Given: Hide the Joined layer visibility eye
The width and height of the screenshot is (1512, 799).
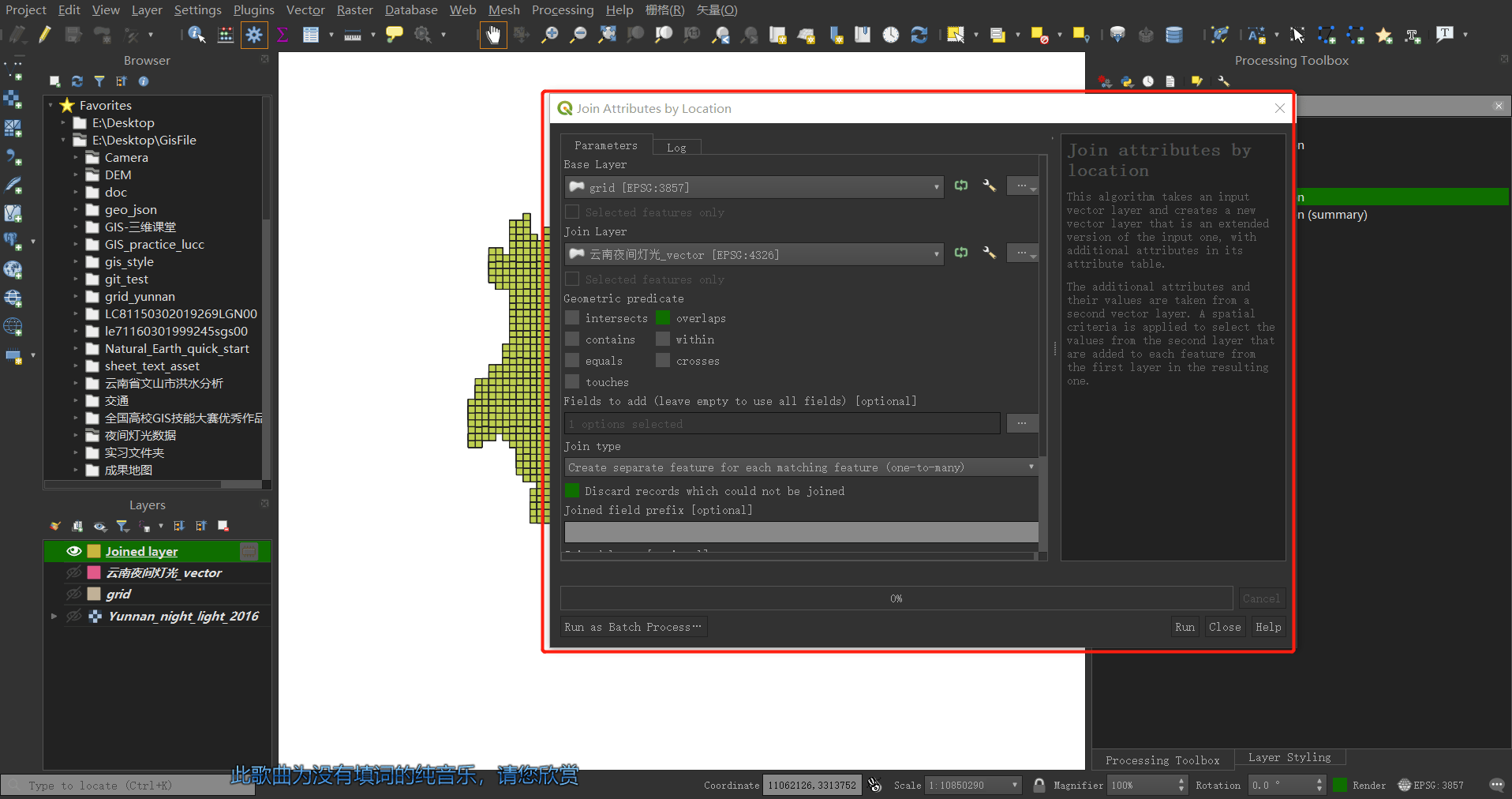Looking at the screenshot, I should coord(74,551).
